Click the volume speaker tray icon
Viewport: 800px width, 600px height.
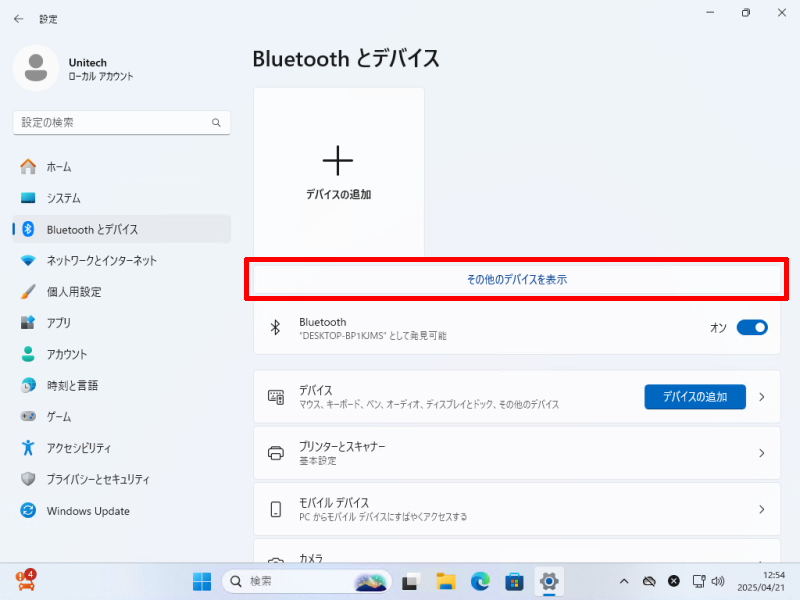pyautogui.click(x=718, y=581)
